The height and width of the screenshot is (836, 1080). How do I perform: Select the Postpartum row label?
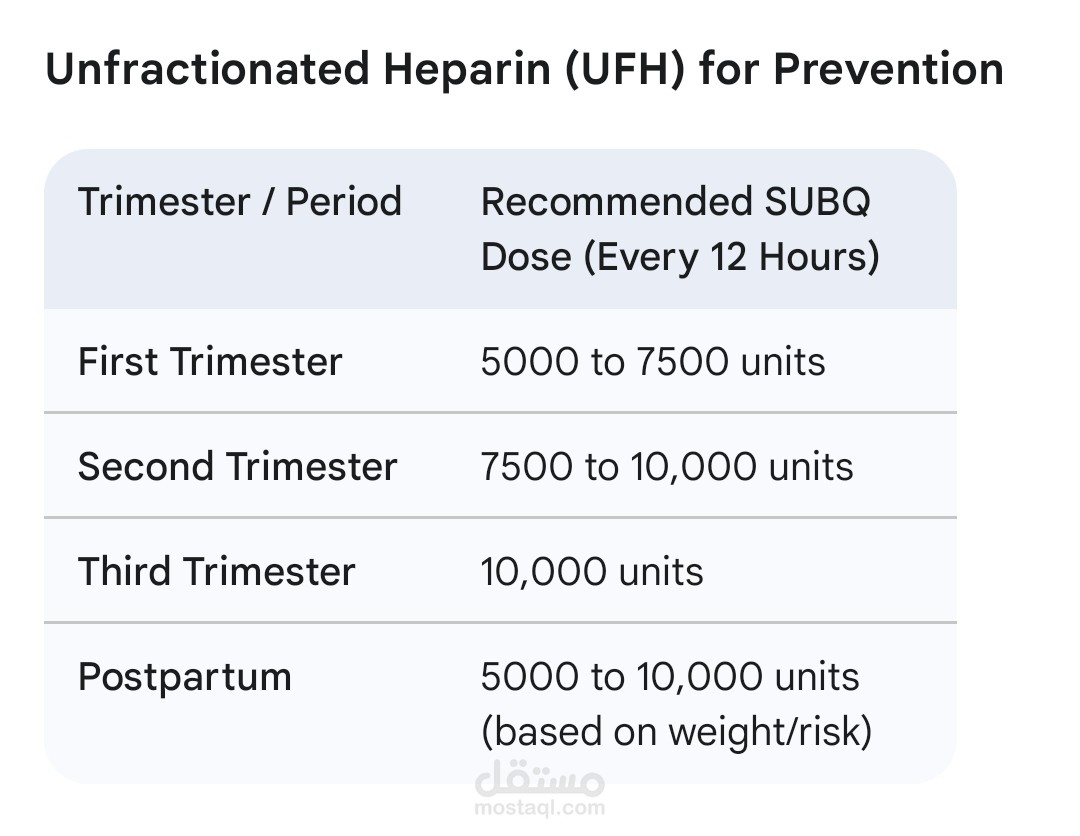point(185,678)
